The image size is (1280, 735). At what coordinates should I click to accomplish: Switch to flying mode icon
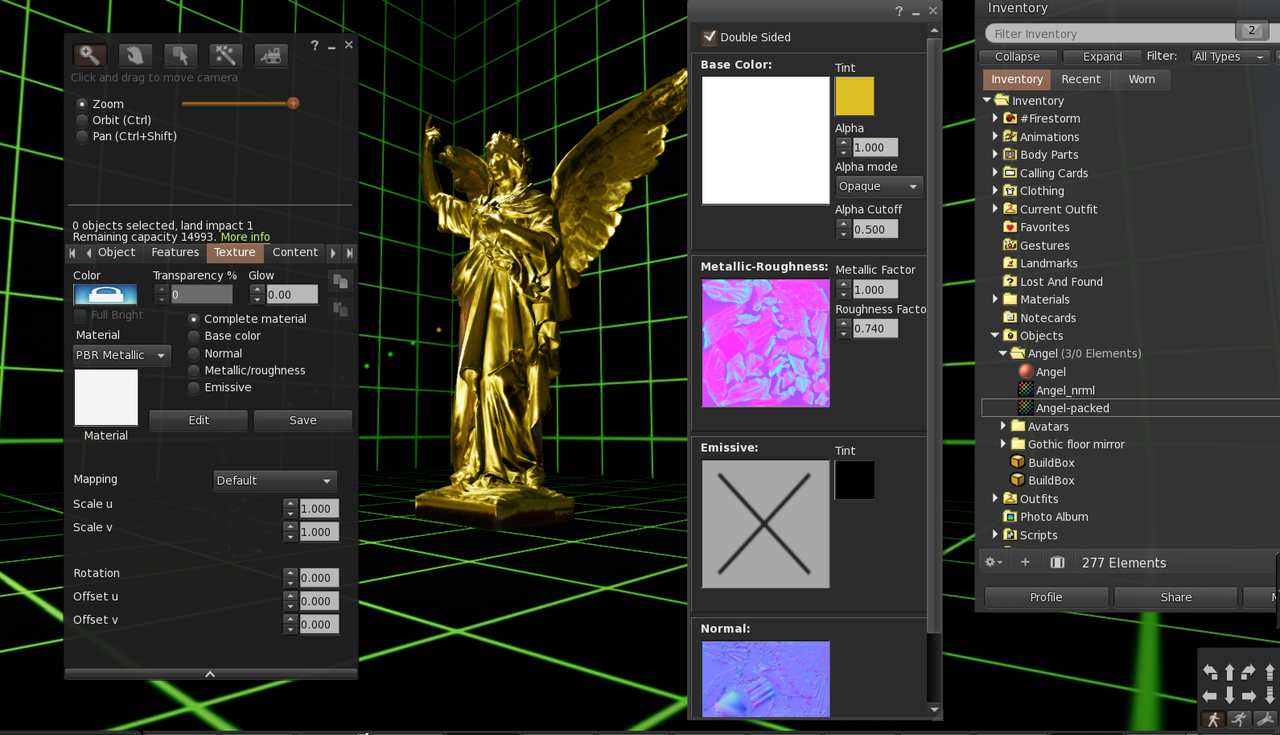[x=1265, y=719]
